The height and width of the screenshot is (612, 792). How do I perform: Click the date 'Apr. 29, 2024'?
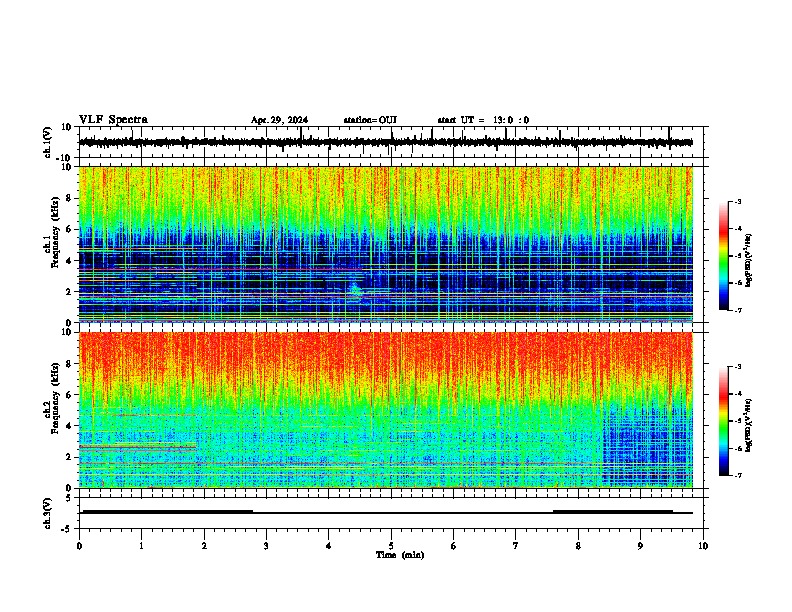coord(279,120)
